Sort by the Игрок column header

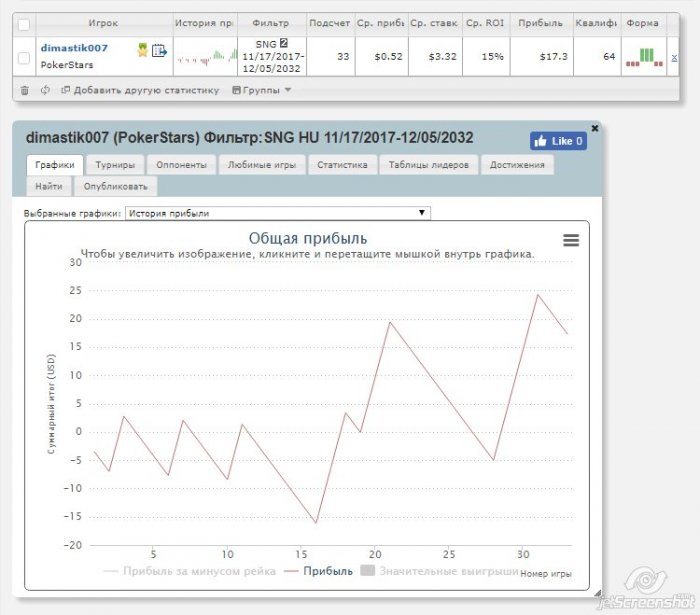[103, 23]
